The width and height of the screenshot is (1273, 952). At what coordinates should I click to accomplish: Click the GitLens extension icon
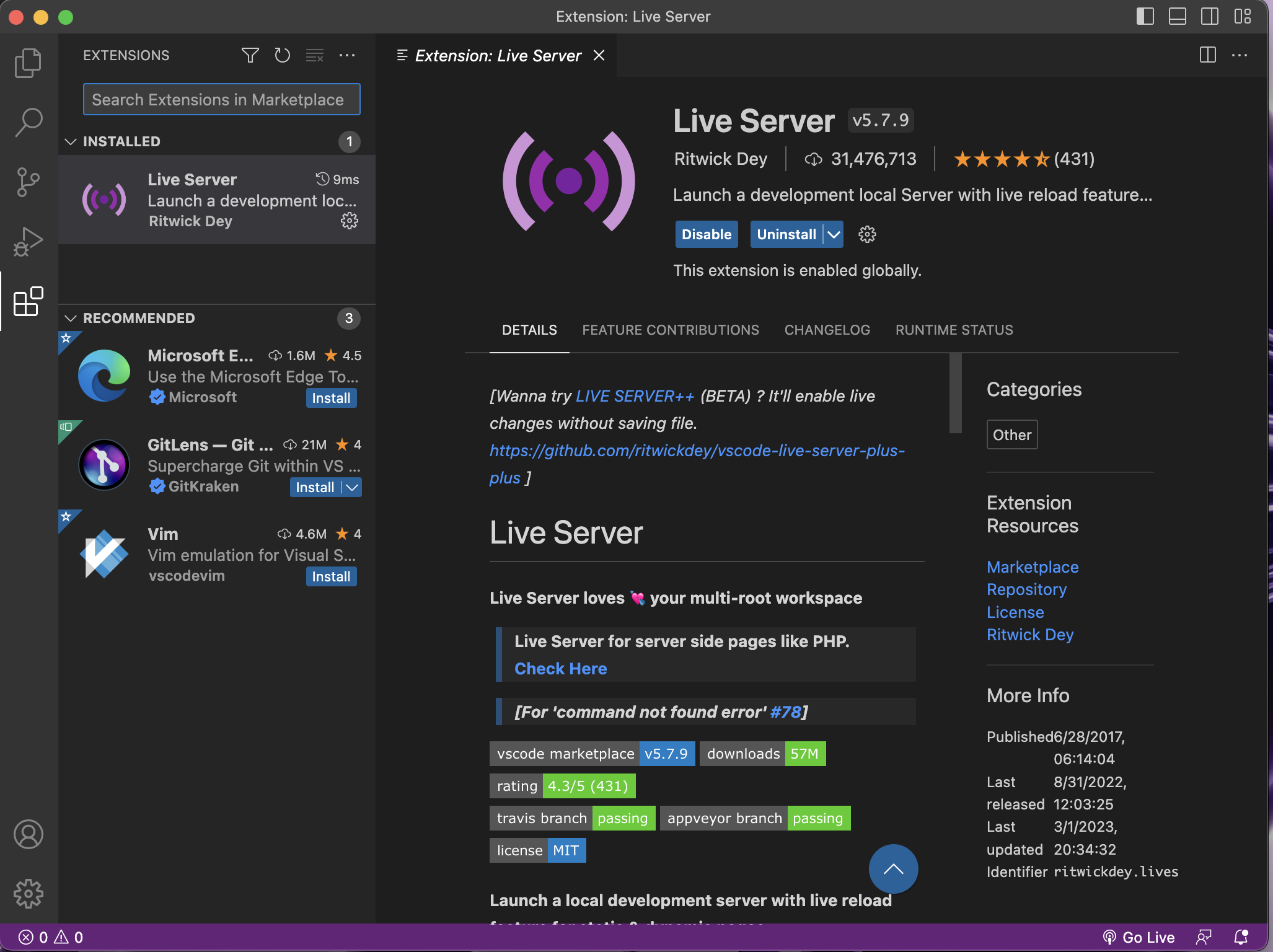pyautogui.click(x=104, y=465)
